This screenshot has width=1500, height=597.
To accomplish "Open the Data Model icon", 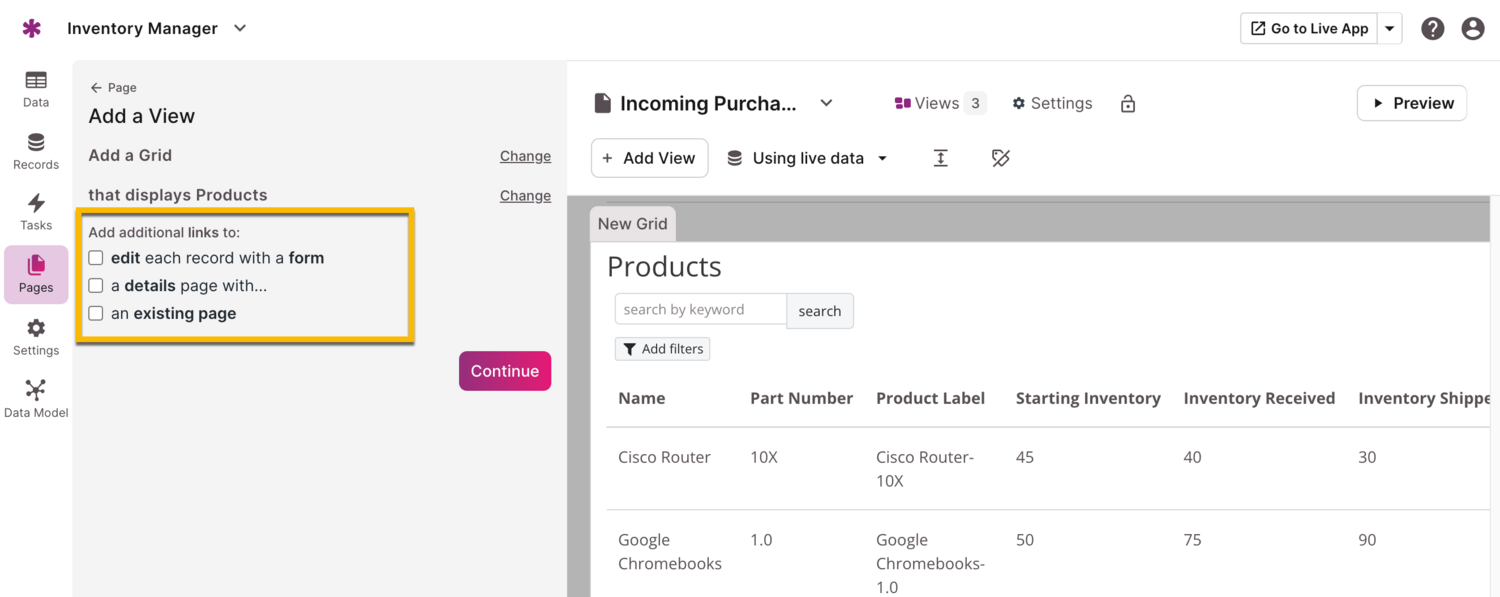I will (x=36, y=398).
